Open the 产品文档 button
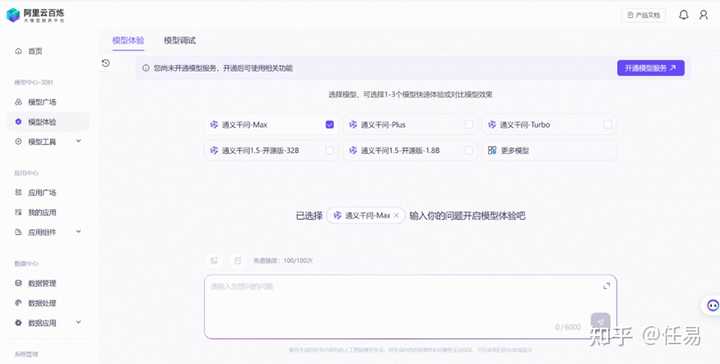 [644, 15]
